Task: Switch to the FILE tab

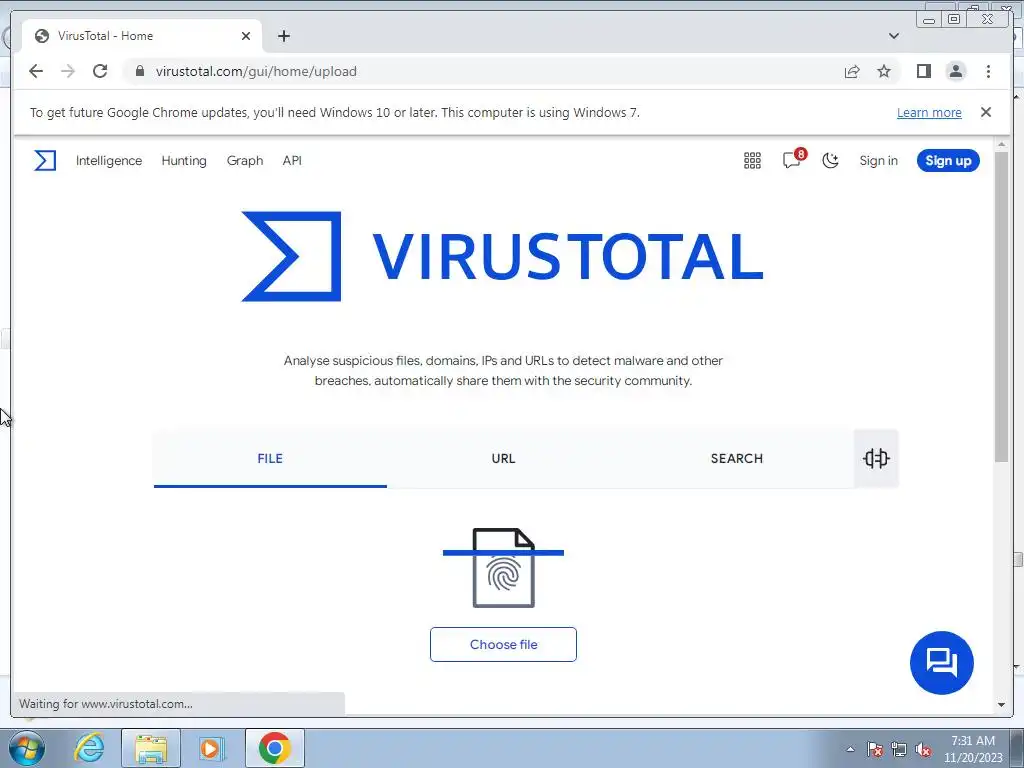Action: (x=270, y=458)
